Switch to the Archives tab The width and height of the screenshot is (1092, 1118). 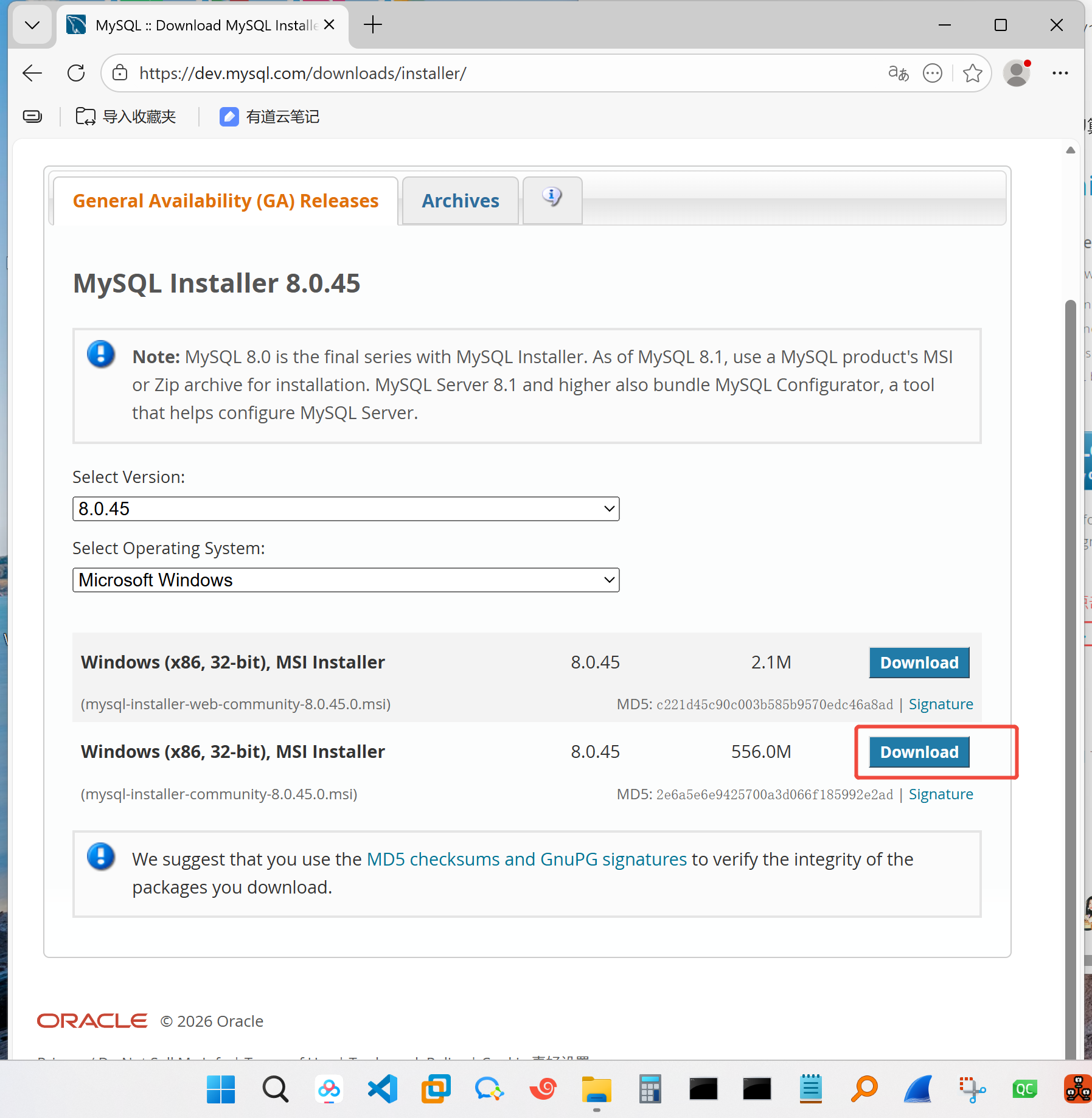(461, 201)
